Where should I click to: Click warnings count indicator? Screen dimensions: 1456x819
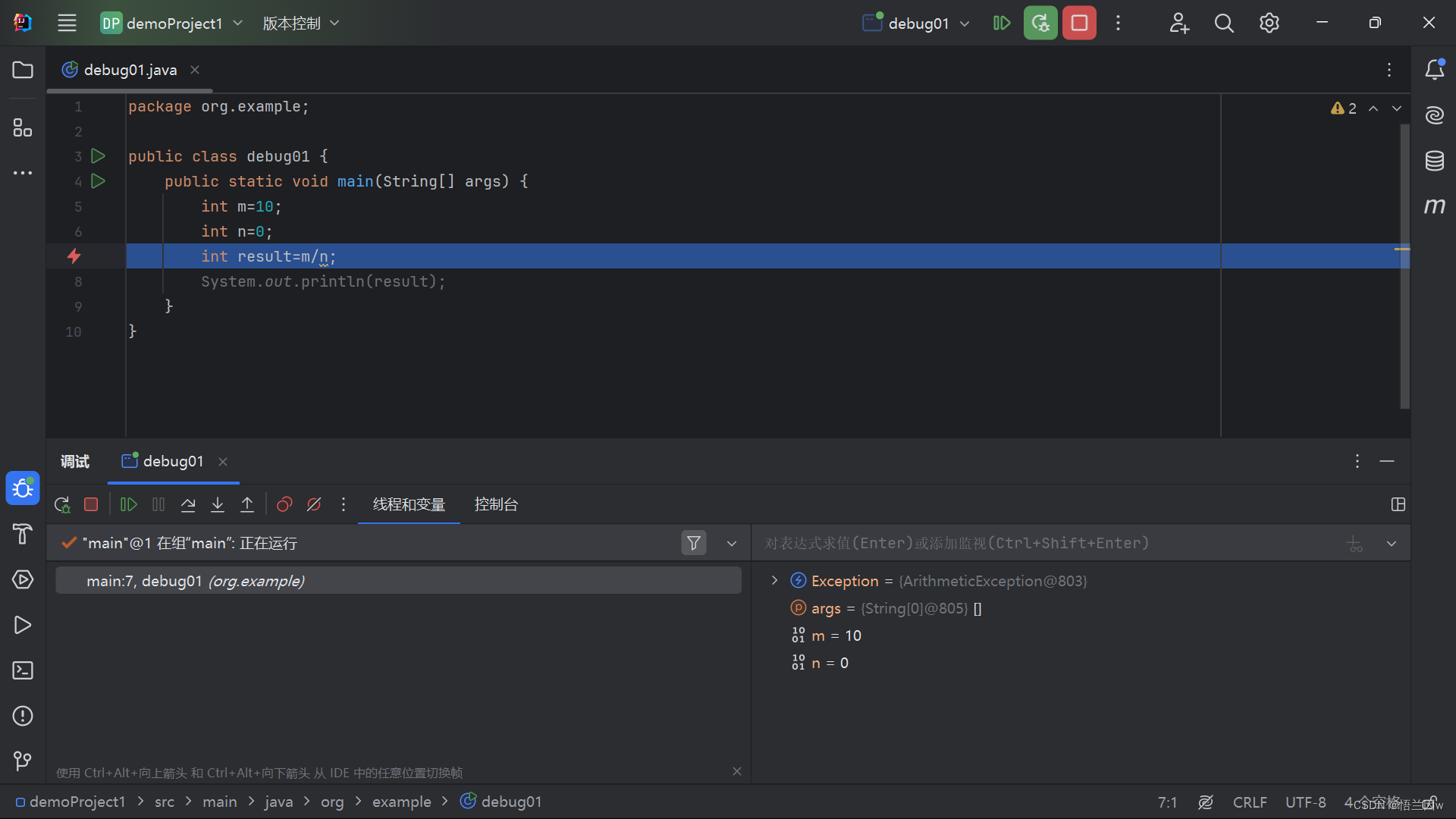pos(1344,108)
